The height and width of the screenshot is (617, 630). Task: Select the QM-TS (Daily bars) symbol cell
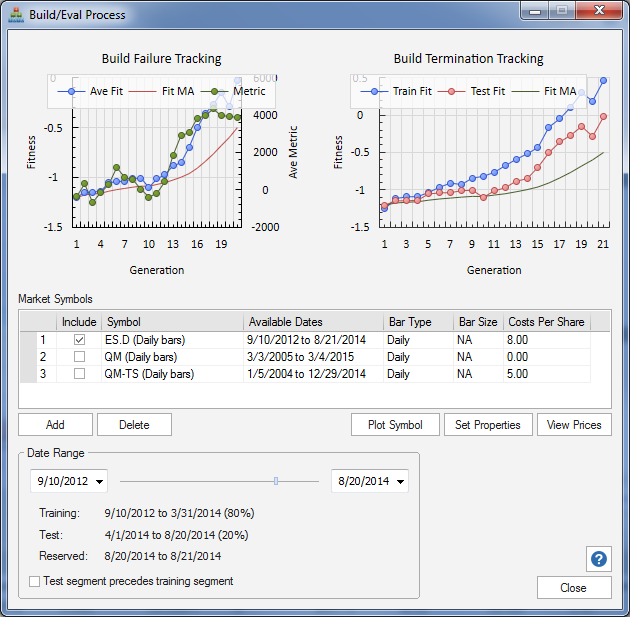(172, 374)
